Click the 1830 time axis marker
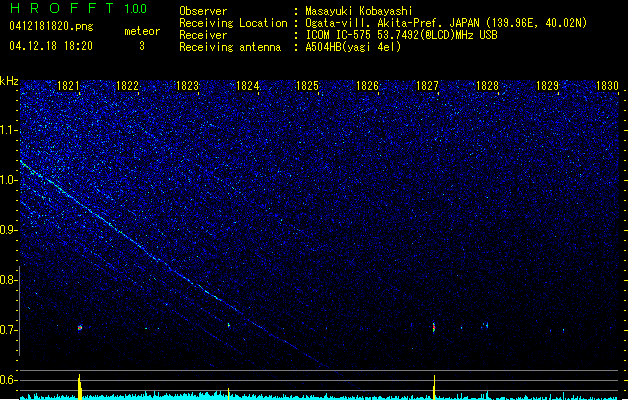The width and height of the screenshot is (629, 400). 607,86
